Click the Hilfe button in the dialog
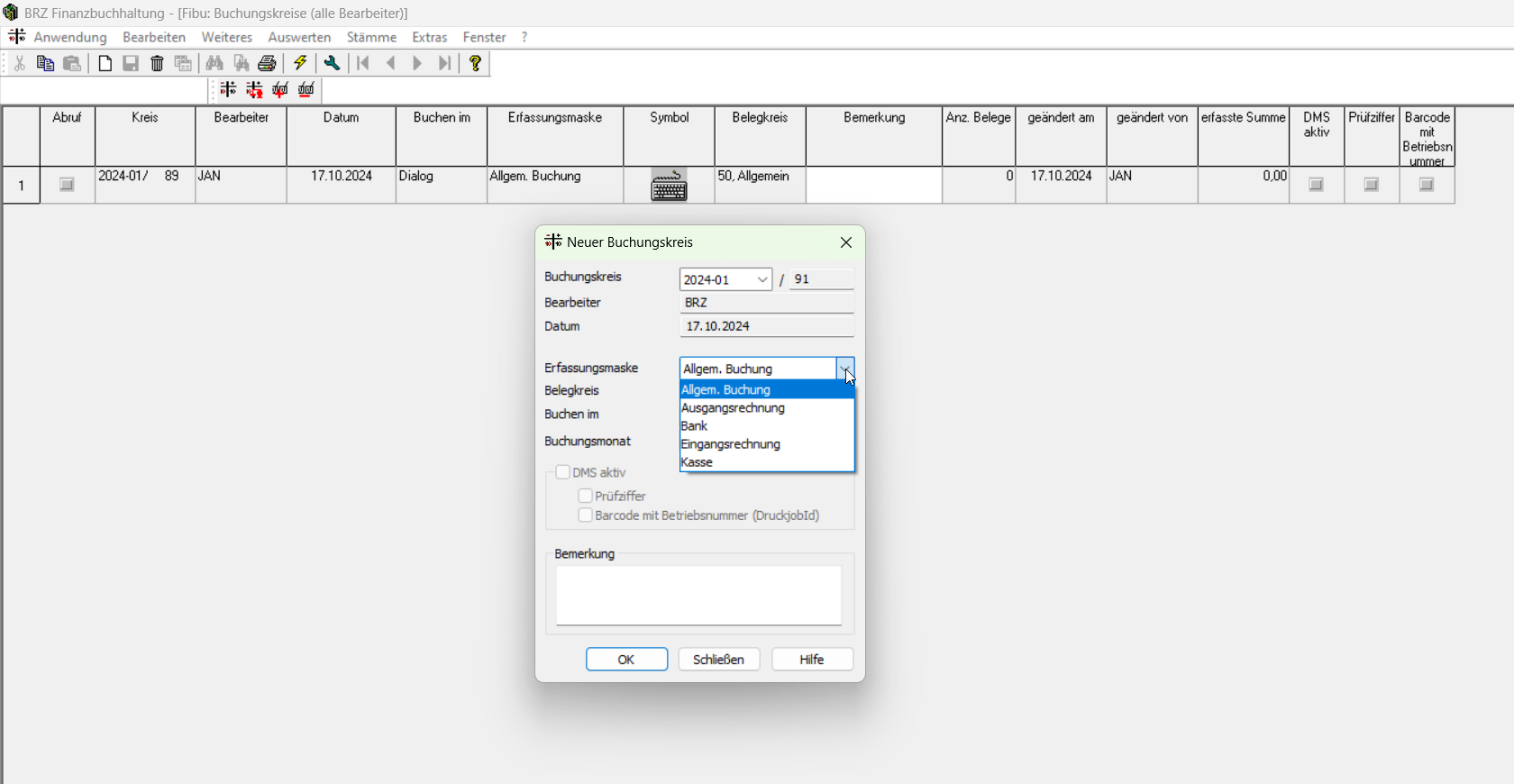Screen dimensions: 1514x784 point(812,660)
